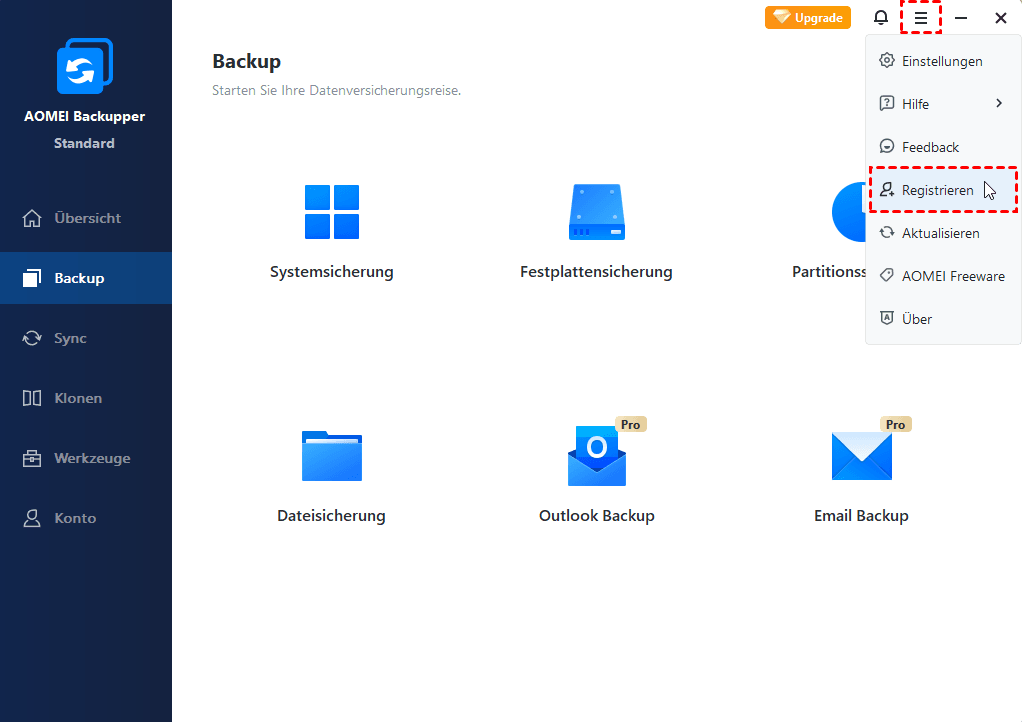Click the AOMEI Freeware tag icon
This screenshot has width=1022, height=722.
886,276
